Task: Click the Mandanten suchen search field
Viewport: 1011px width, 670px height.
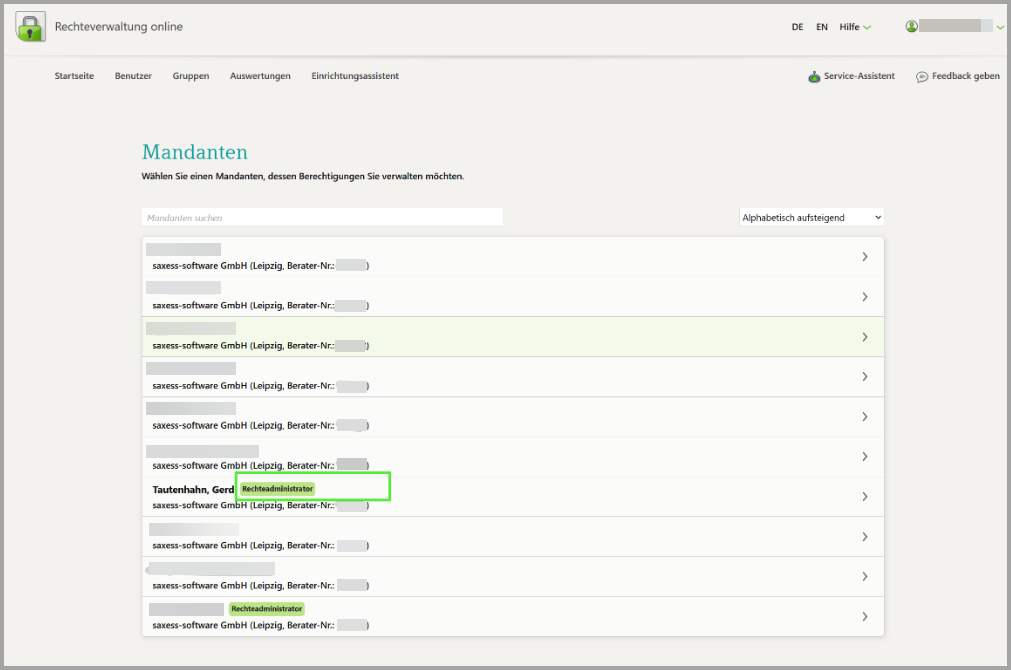Action: point(322,217)
